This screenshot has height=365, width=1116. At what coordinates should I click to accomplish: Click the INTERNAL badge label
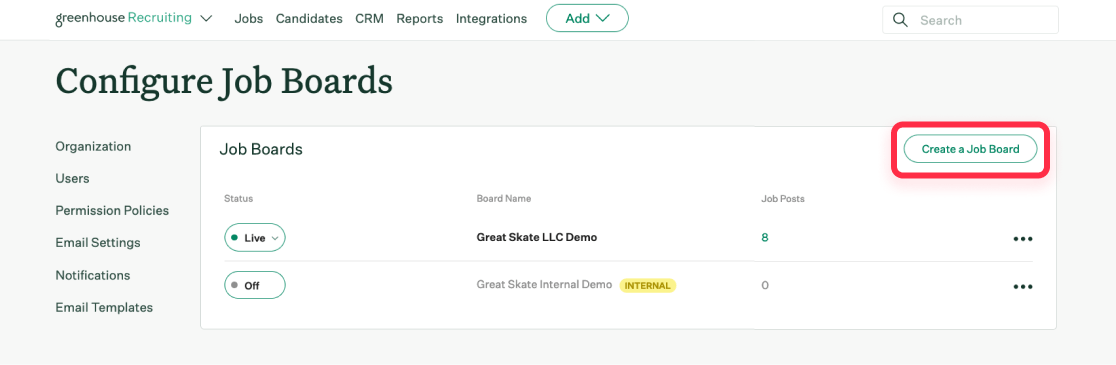648,285
